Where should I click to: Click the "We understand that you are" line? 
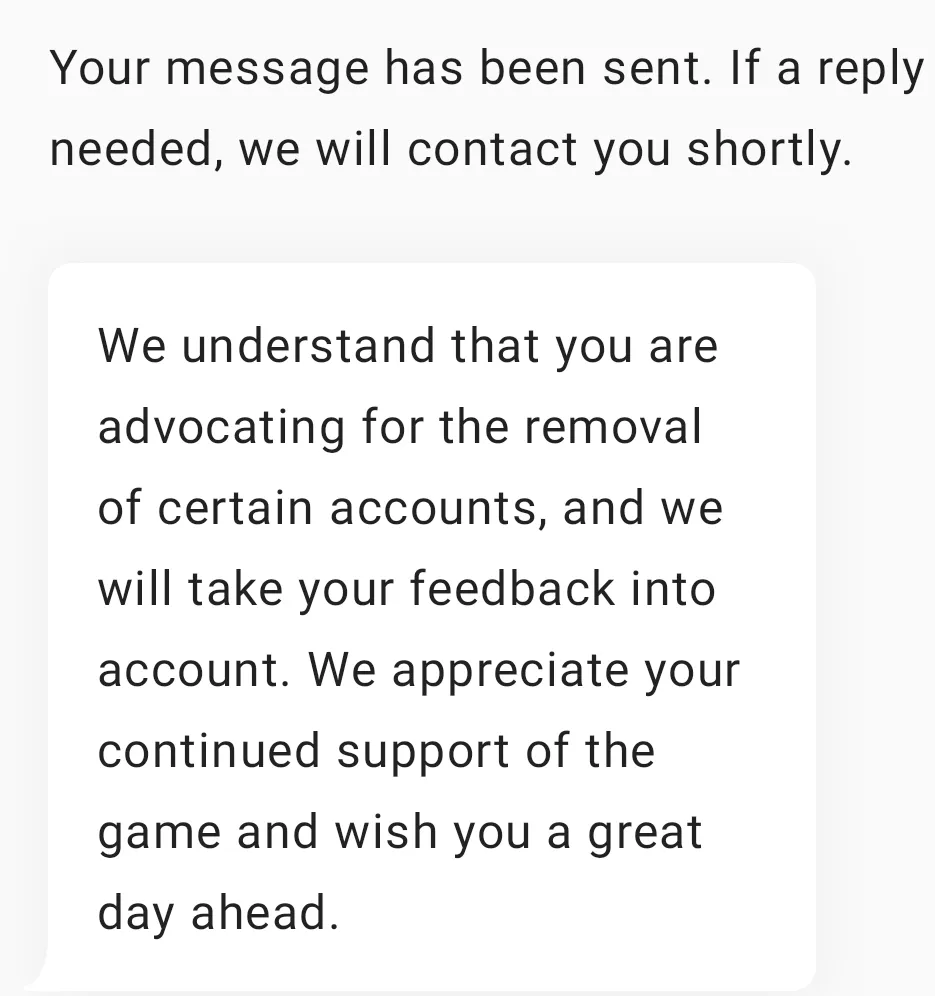(x=408, y=346)
